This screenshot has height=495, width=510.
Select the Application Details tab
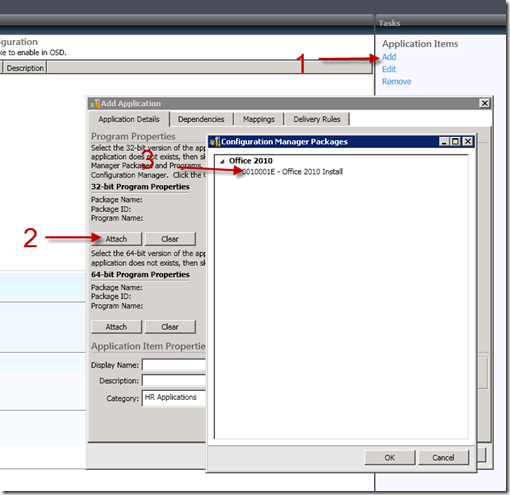click(129, 119)
